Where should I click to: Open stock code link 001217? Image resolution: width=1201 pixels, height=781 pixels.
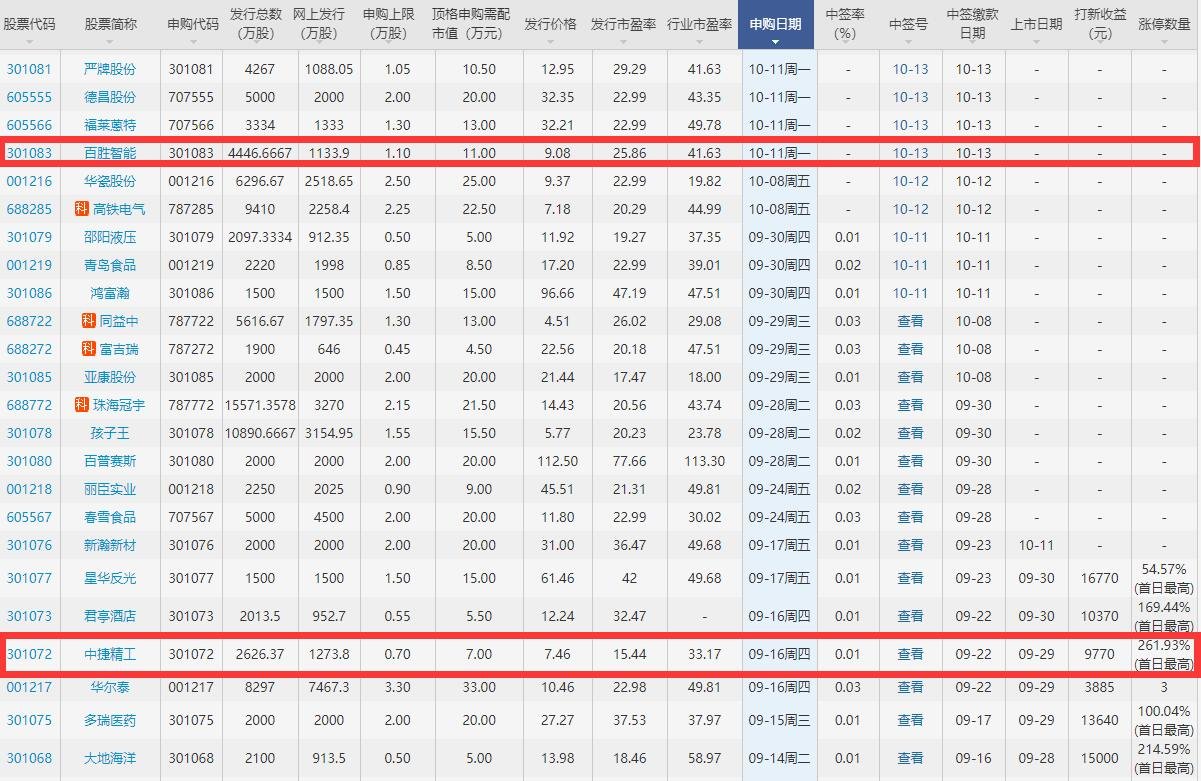coord(30,687)
